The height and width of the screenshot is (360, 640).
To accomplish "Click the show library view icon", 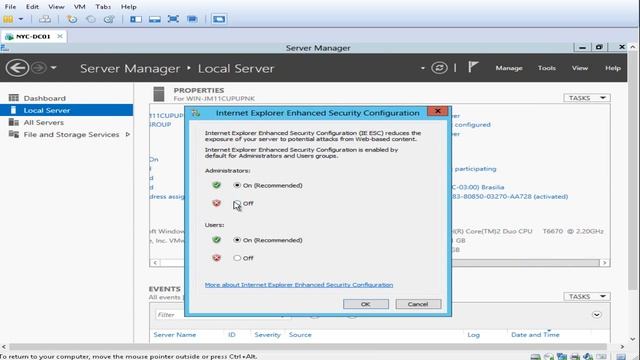I will point(136,19).
